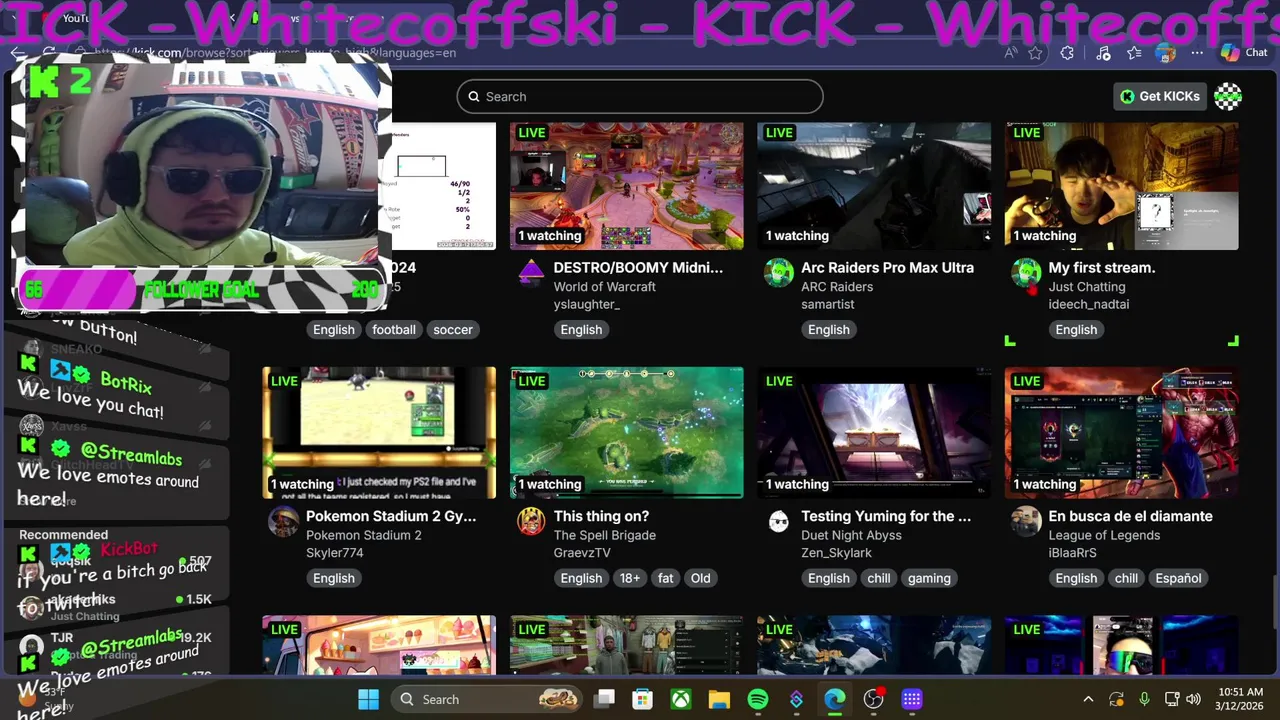Open My first stream. title
Viewport: 1280px width, 720px height.
[1102, 267]
